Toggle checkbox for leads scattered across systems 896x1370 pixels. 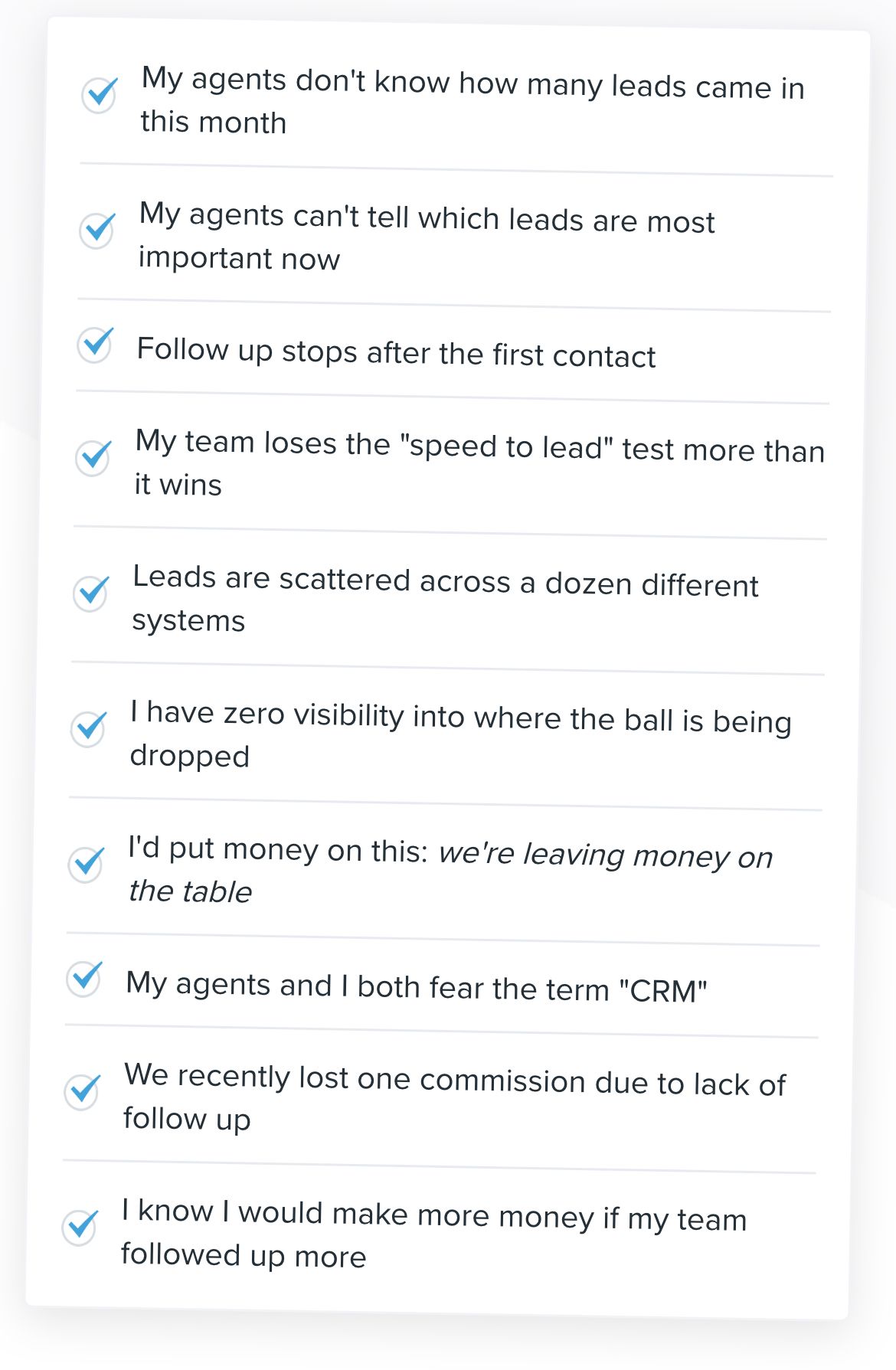point(90,593)
